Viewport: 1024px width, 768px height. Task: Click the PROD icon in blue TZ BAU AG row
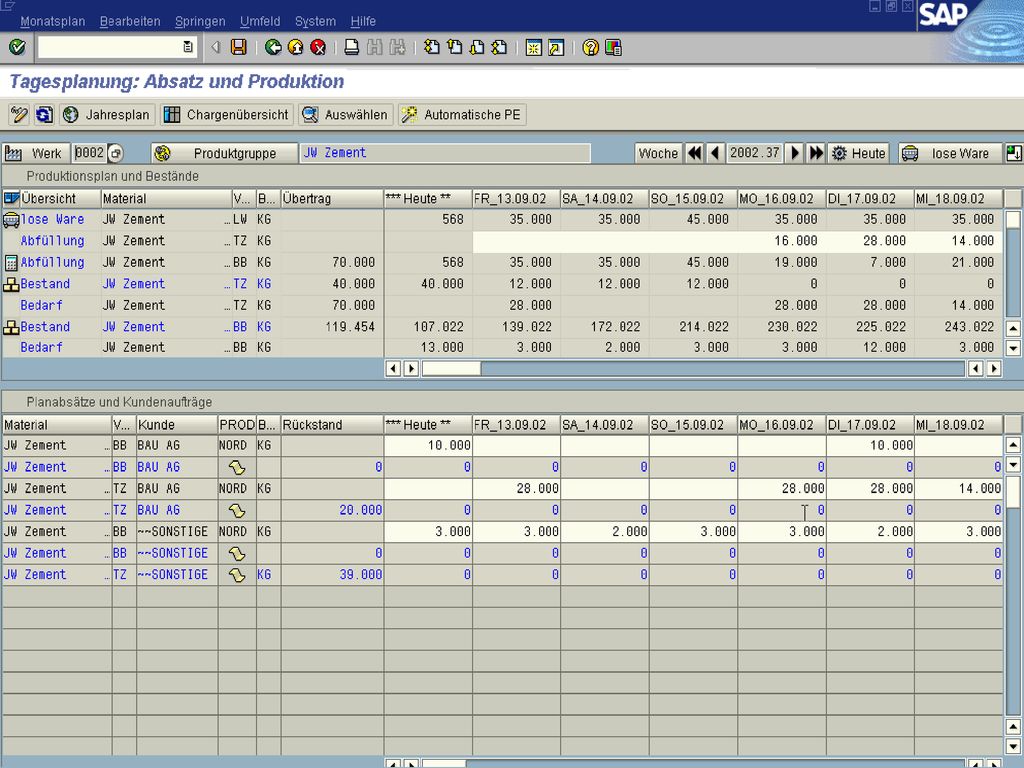(x=236, y=510)
